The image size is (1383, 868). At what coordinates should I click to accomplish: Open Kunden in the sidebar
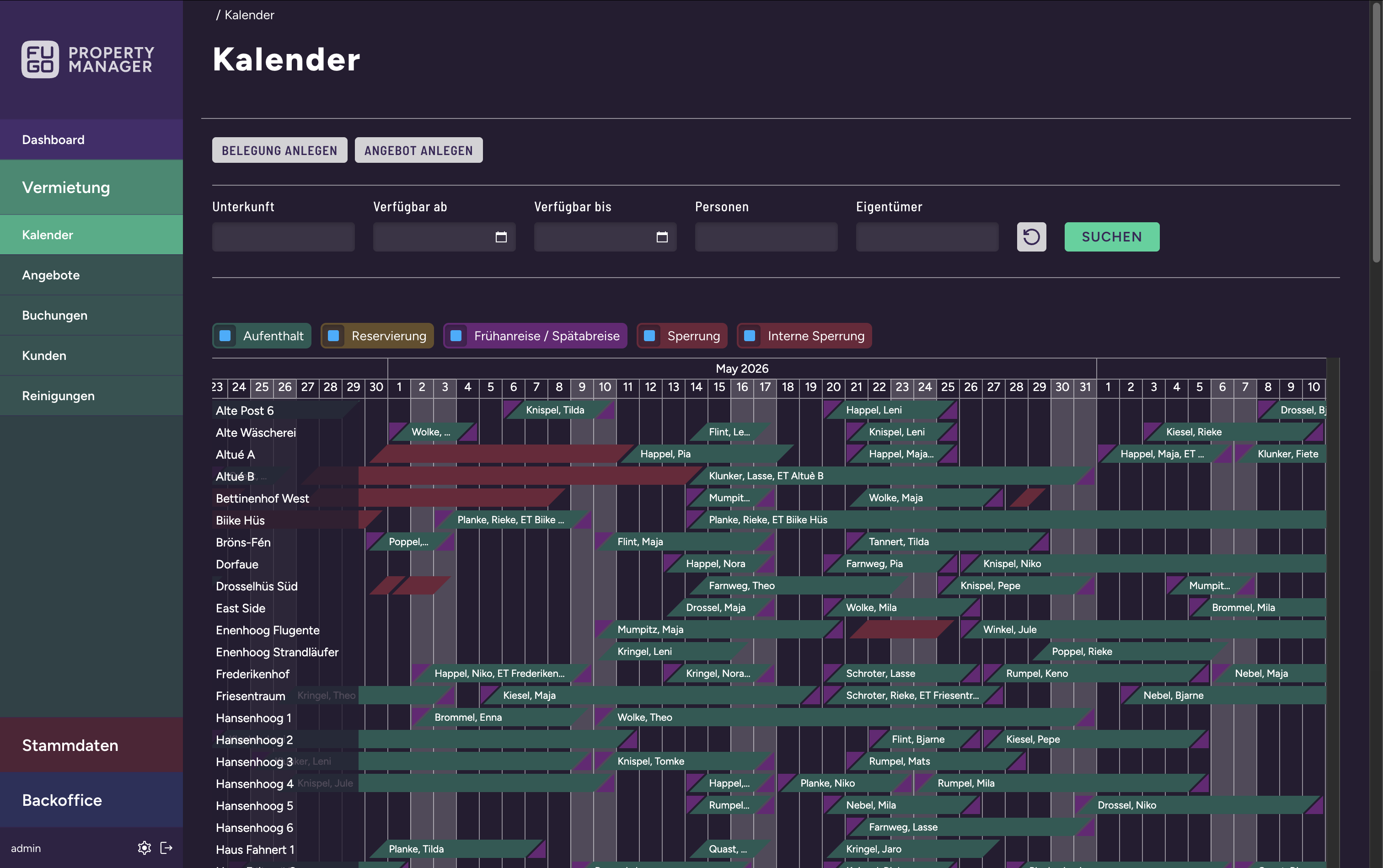(91, 355)
